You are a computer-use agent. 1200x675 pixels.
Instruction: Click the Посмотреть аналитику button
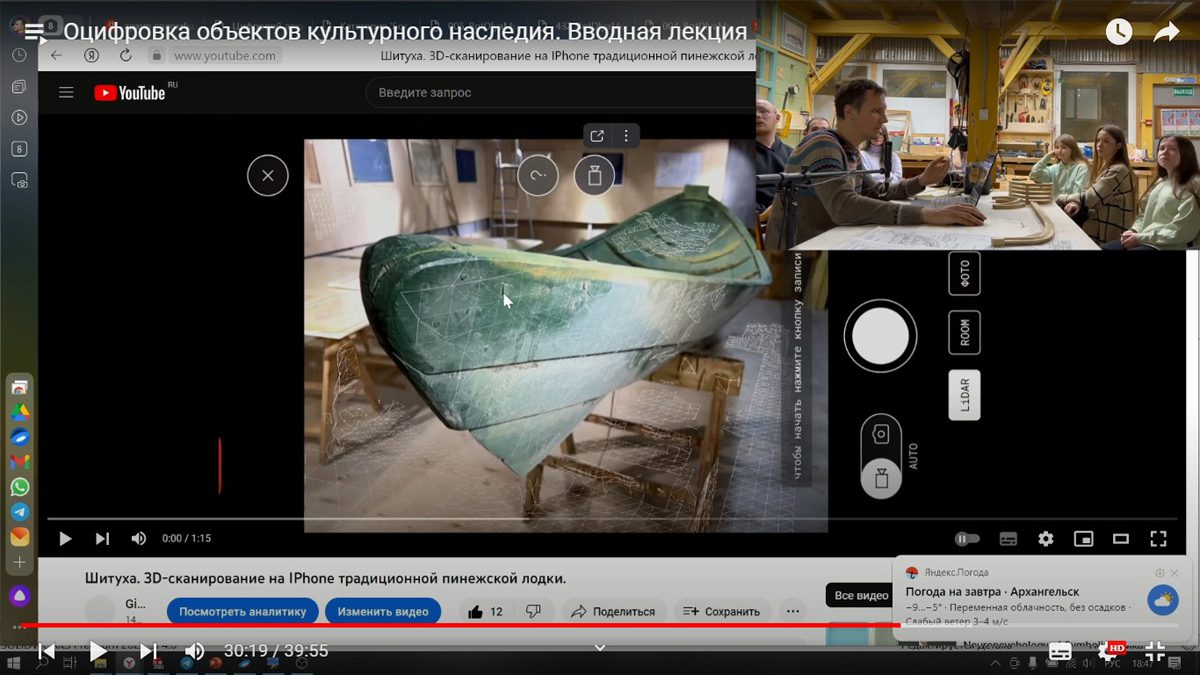tap(242, 611)
